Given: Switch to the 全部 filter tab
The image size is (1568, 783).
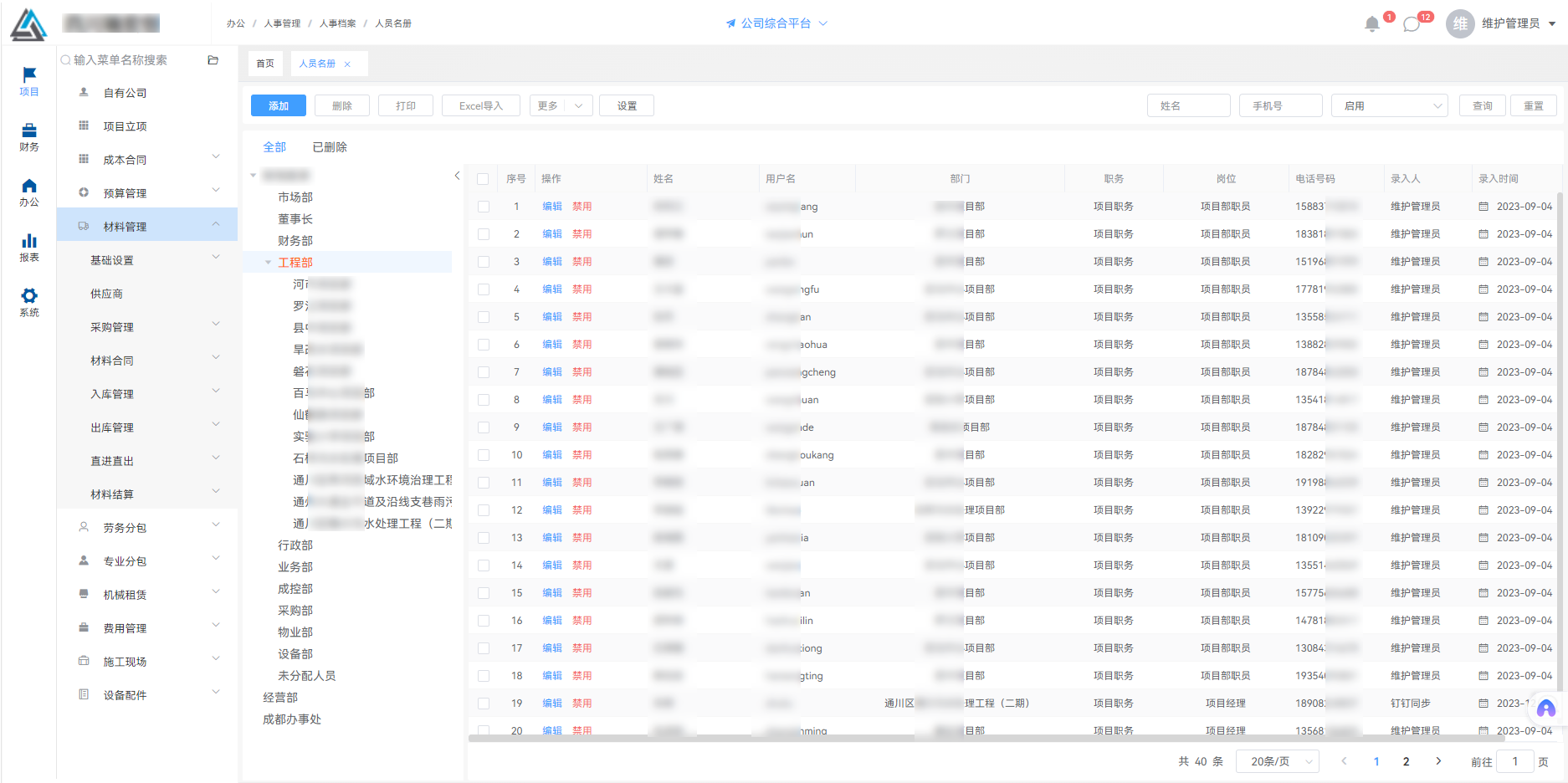Looking at the screenshot, I should click(x=274, y=147).
